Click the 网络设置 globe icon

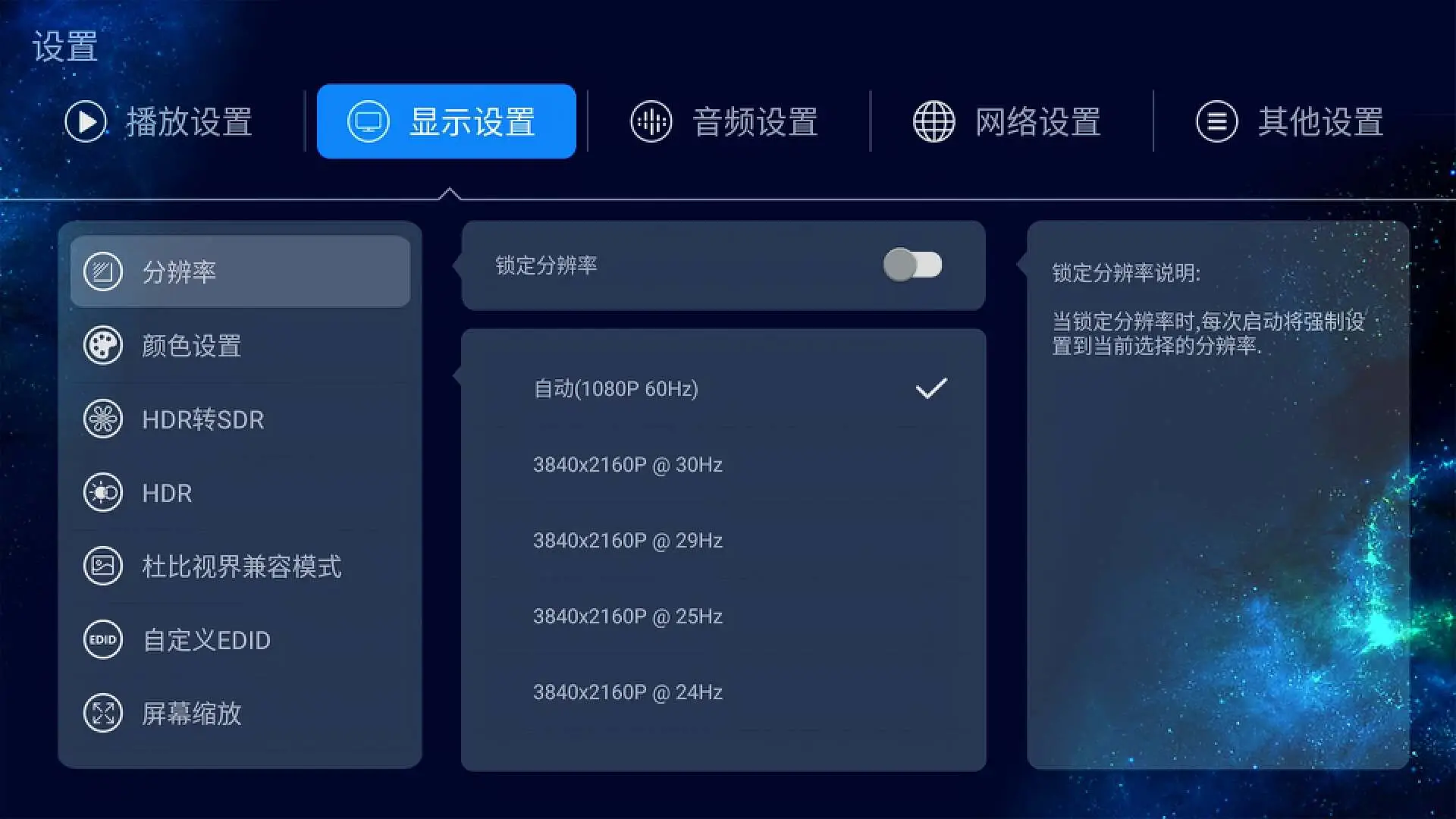931,120
